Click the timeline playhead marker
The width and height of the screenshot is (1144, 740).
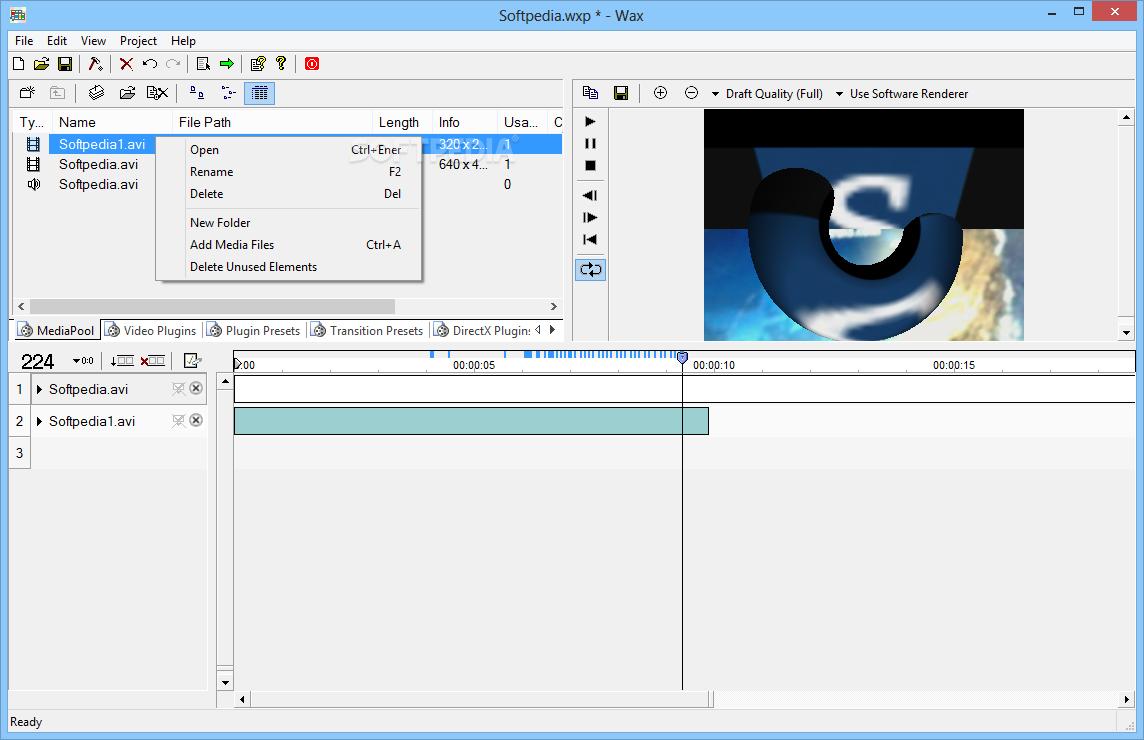tap(682, 358)
